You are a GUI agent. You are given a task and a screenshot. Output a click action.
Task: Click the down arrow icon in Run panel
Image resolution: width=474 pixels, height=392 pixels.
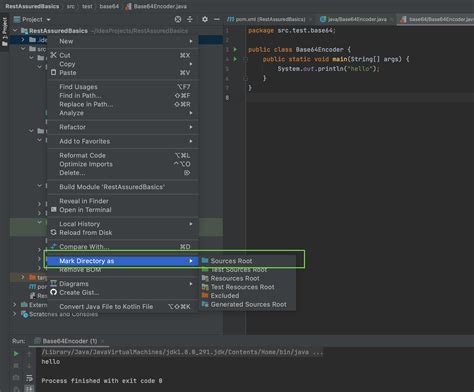[29, 365]
